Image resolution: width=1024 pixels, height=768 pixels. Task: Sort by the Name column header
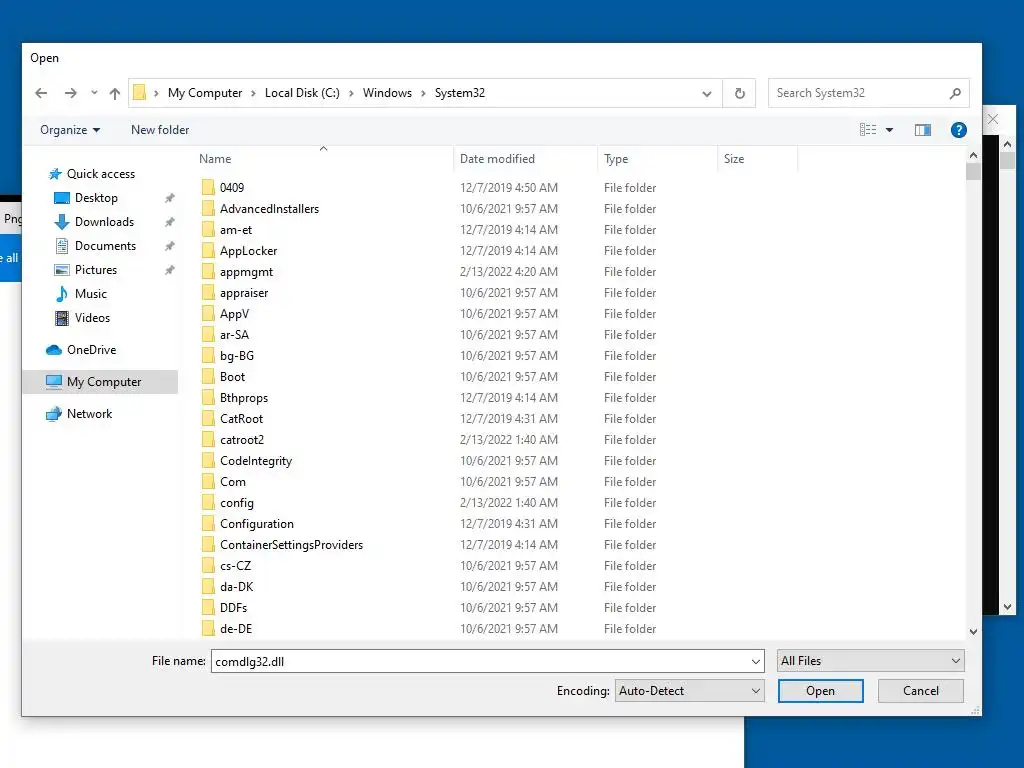pyautogui.click(x=215, y=159)
